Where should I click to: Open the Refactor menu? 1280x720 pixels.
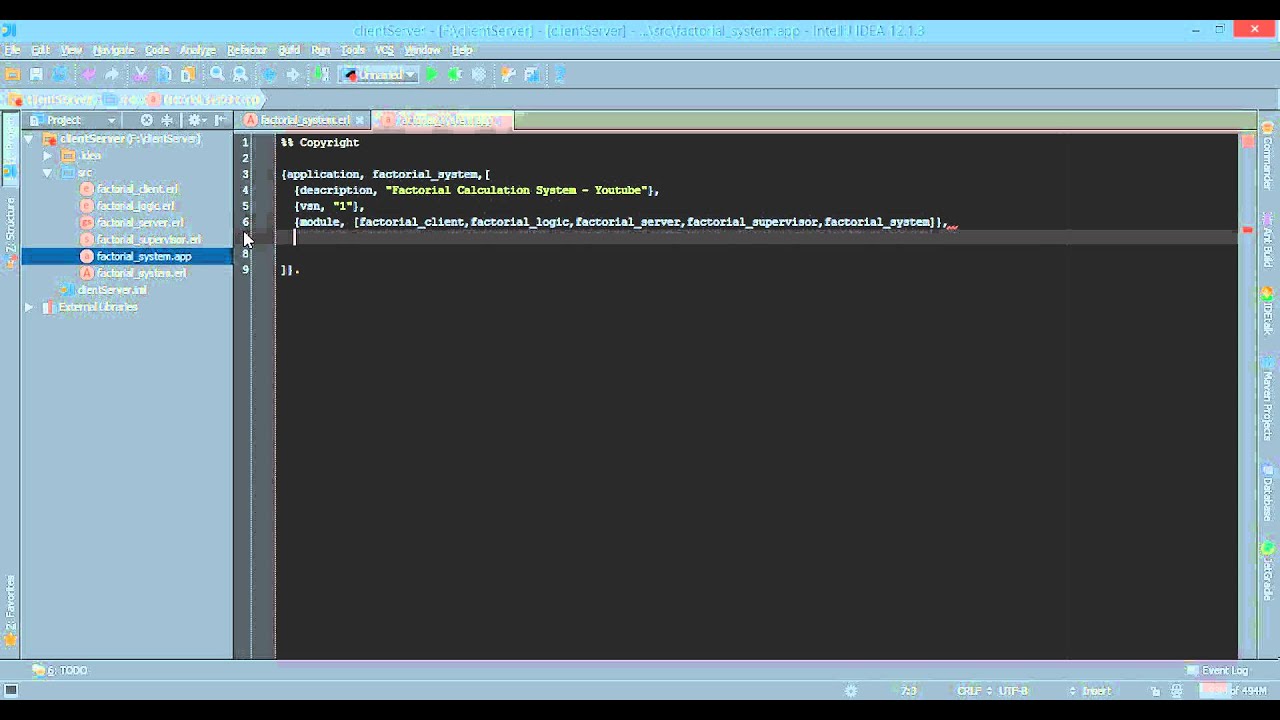tap(247, 50)
